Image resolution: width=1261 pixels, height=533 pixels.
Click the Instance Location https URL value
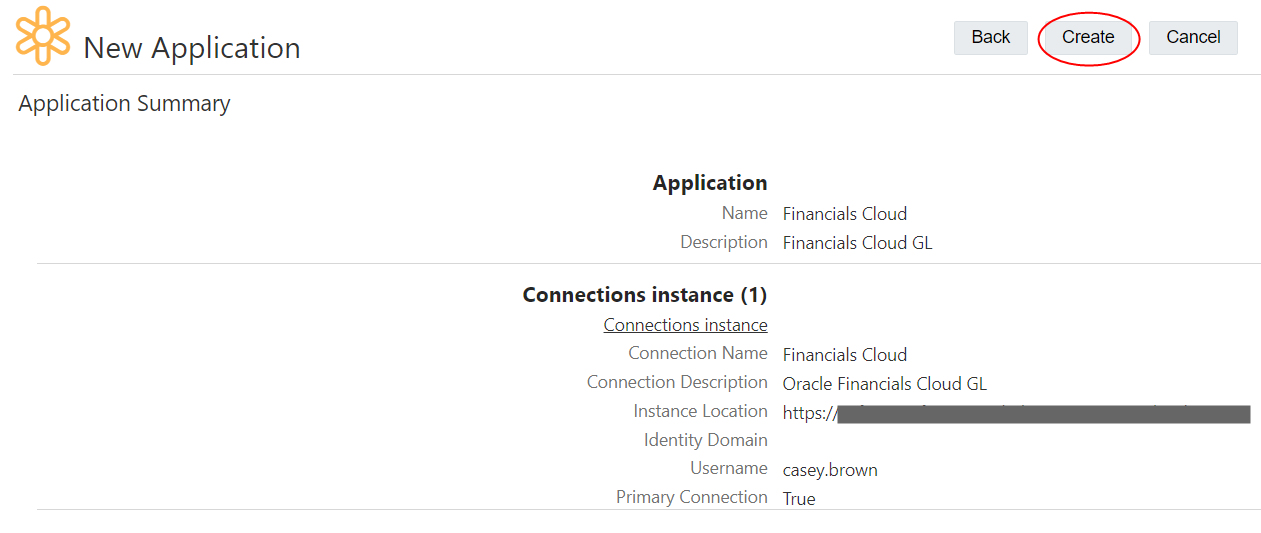[1016, 414]
